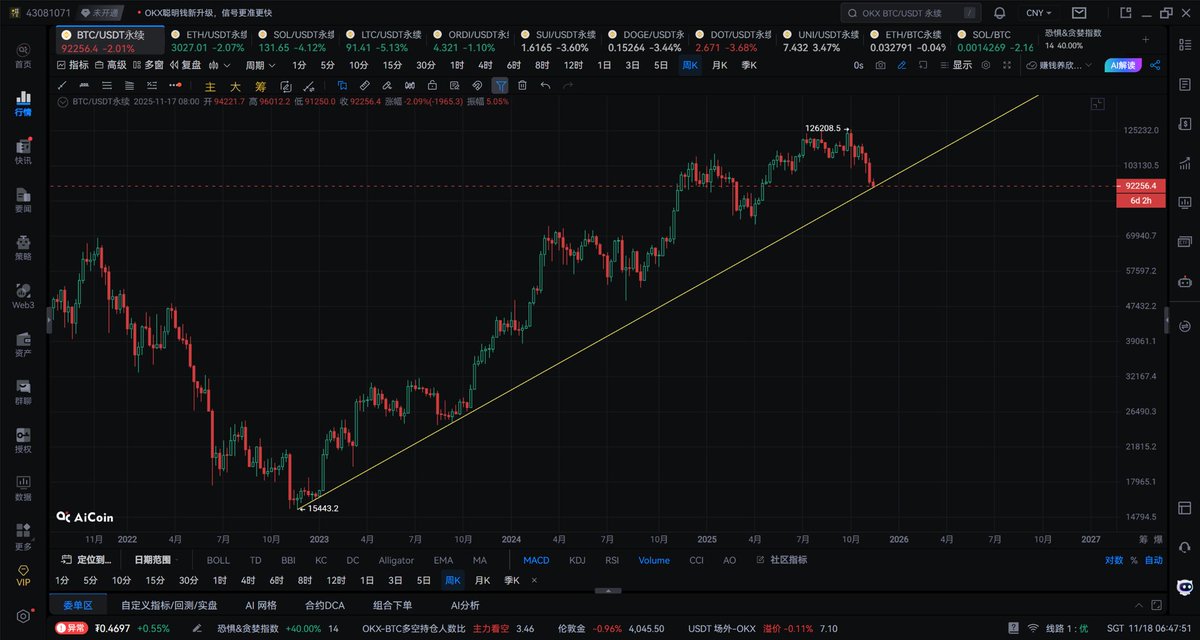
Task: Open the 策略 strategy sidebar icon
Action: coord(22,246)
